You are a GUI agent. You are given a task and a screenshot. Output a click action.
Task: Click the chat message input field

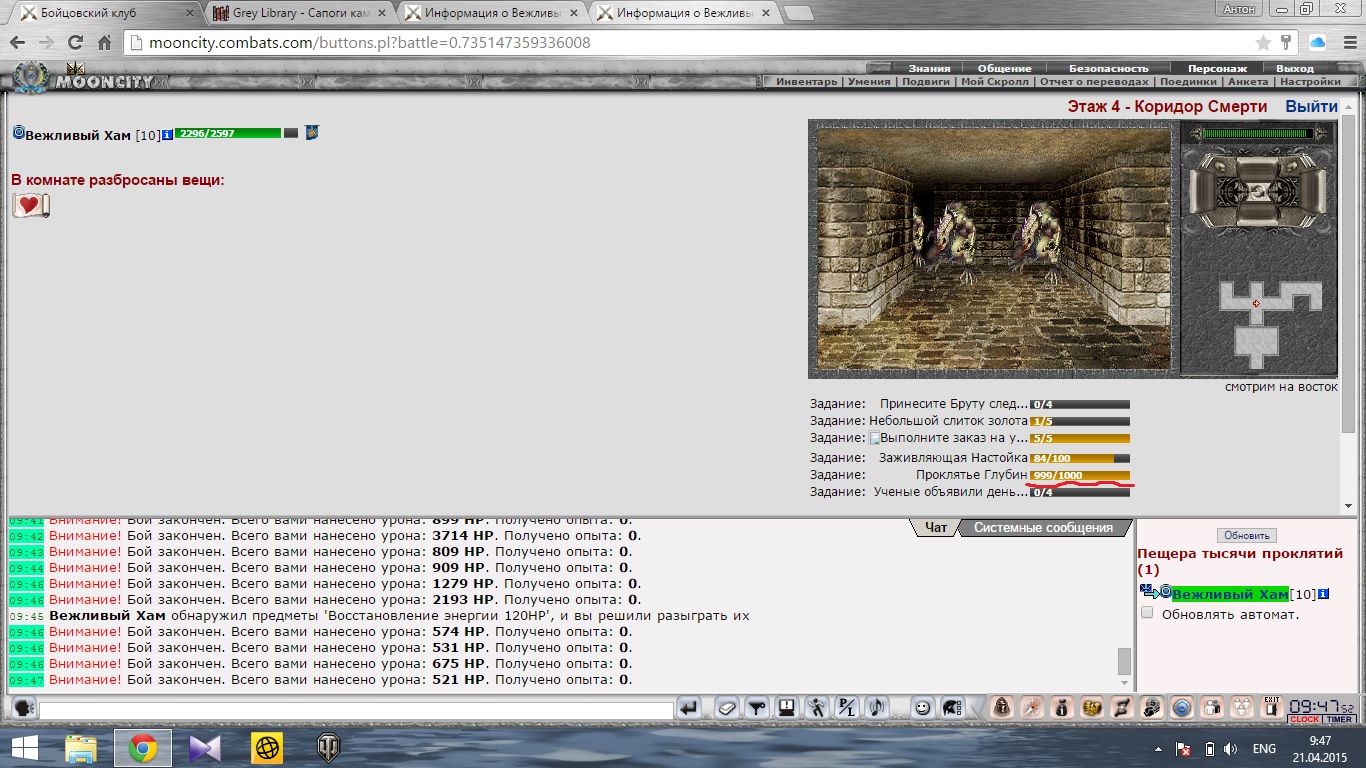point(356,709)
